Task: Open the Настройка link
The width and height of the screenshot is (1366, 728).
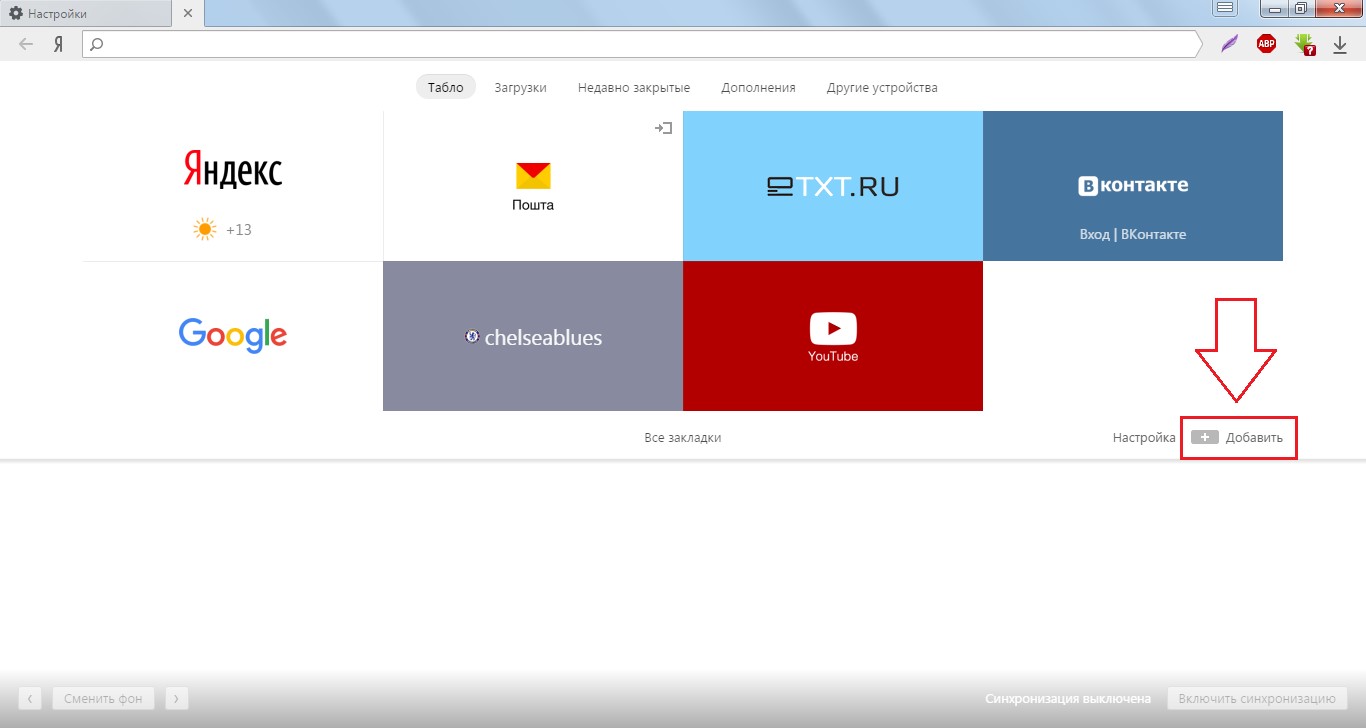Action: point(1143,438)
